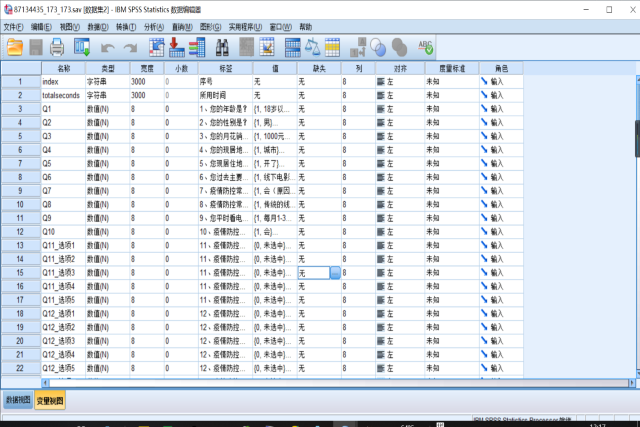Open the 分析(A) menu
Viewport: 640px width, 427px height.
(x=155, y=26)
